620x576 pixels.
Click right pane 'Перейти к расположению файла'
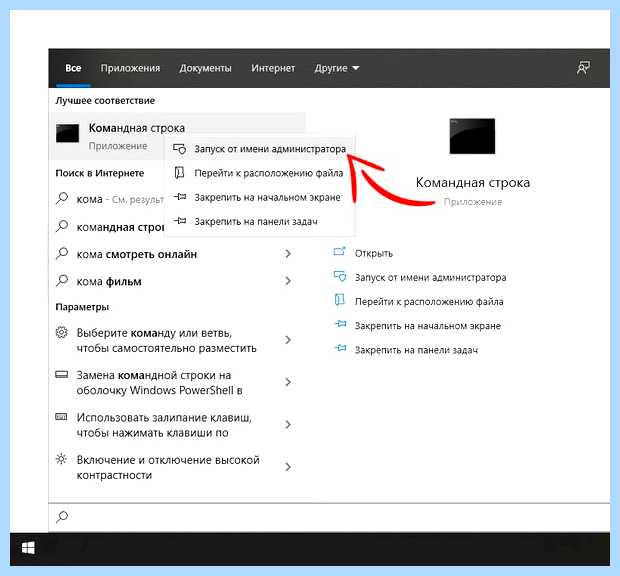[429, 302]
